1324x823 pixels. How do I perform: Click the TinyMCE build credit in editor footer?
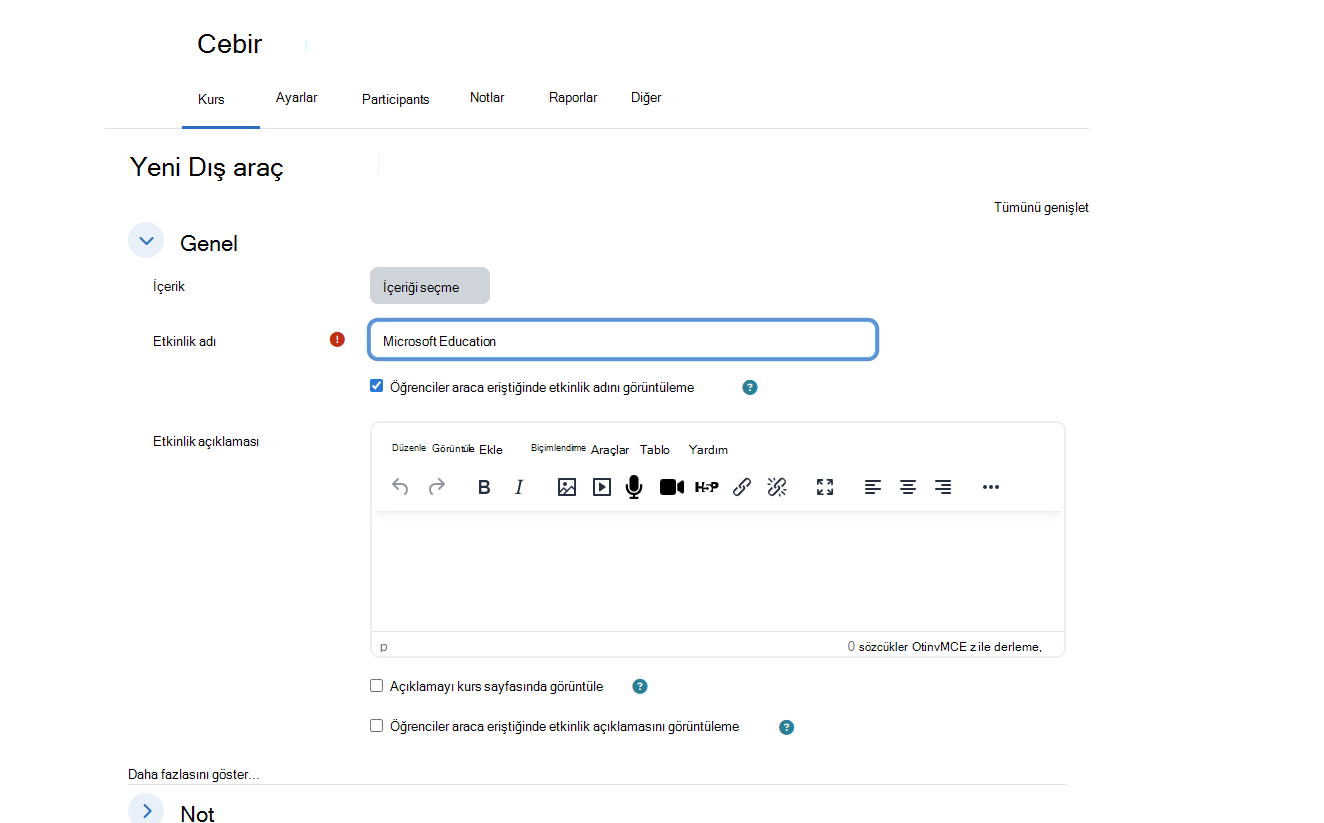coord(977,647)
